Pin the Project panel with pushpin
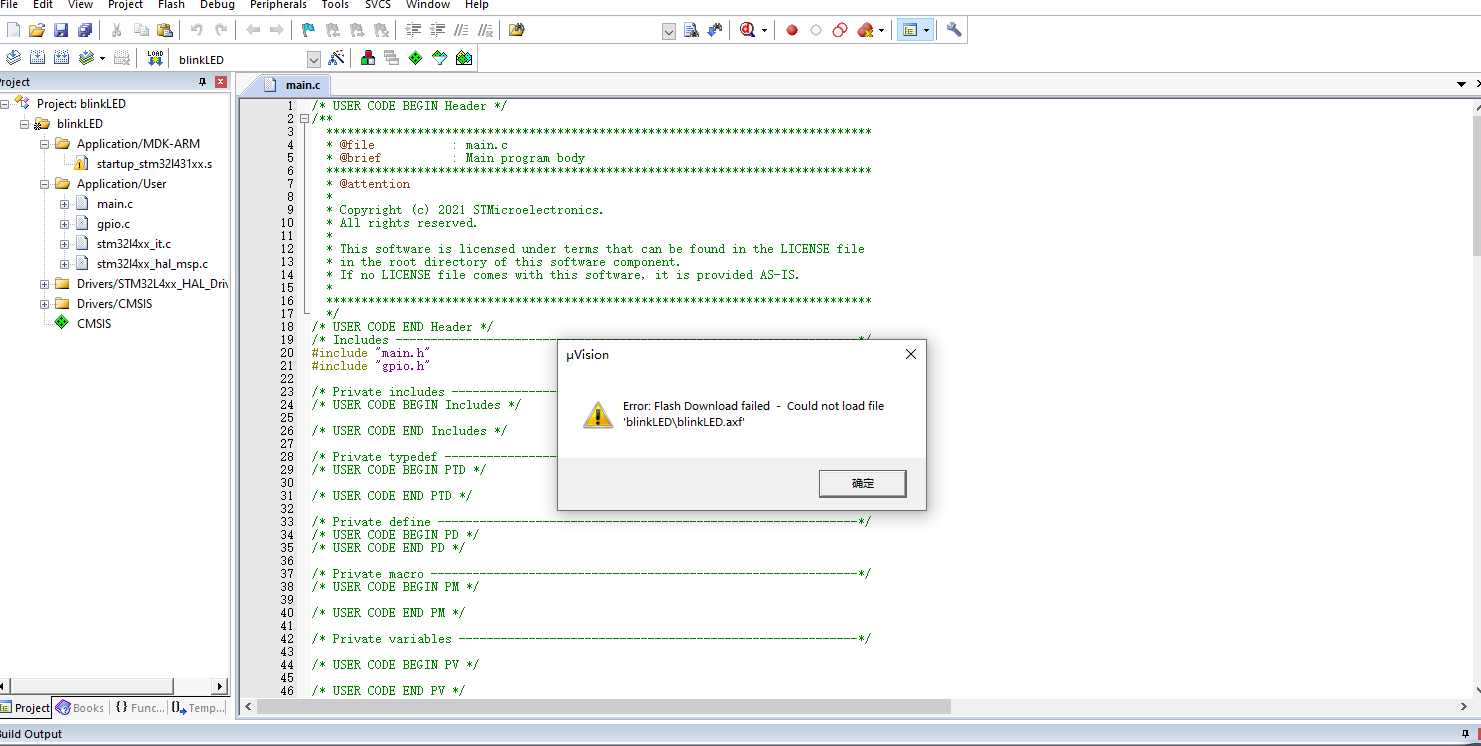The width and height of the screenshot is (1481, 746). pos(203,82)
